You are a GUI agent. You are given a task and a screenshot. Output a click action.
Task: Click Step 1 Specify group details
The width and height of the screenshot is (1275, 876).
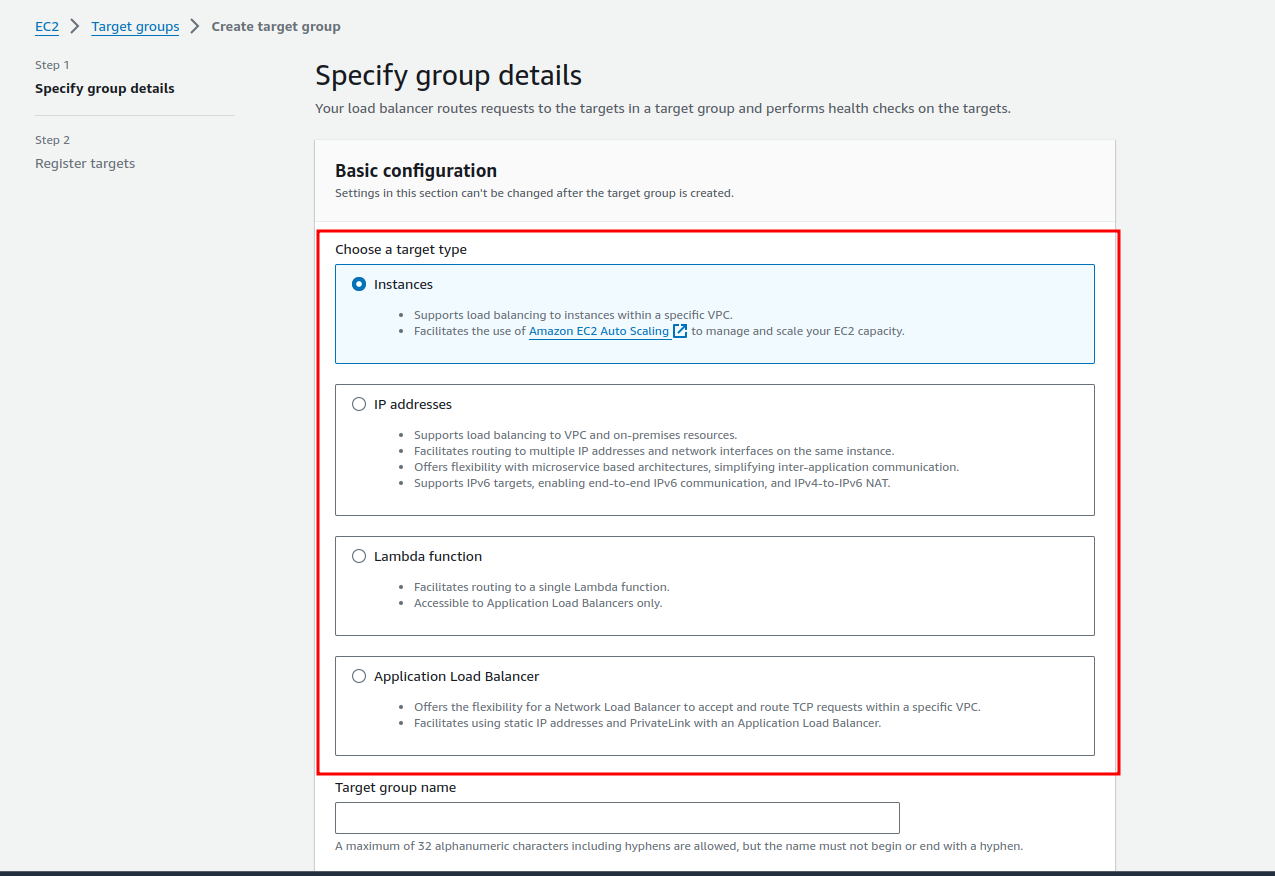104,87
